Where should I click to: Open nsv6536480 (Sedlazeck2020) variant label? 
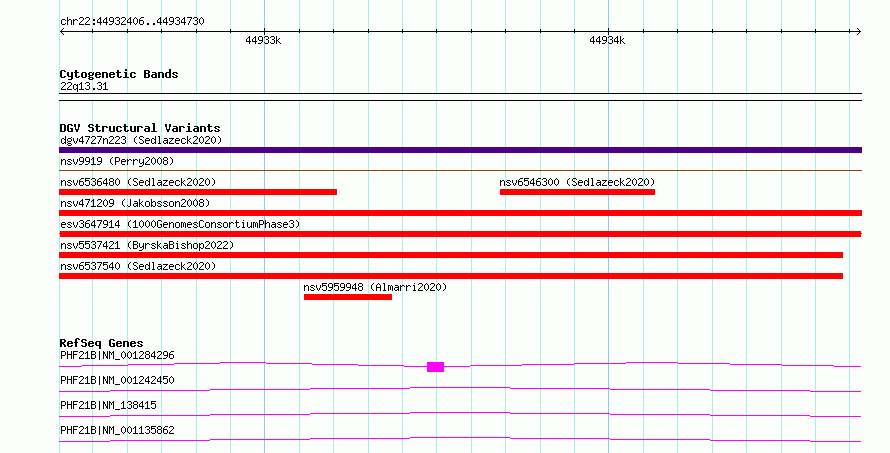tap(138, 182)
